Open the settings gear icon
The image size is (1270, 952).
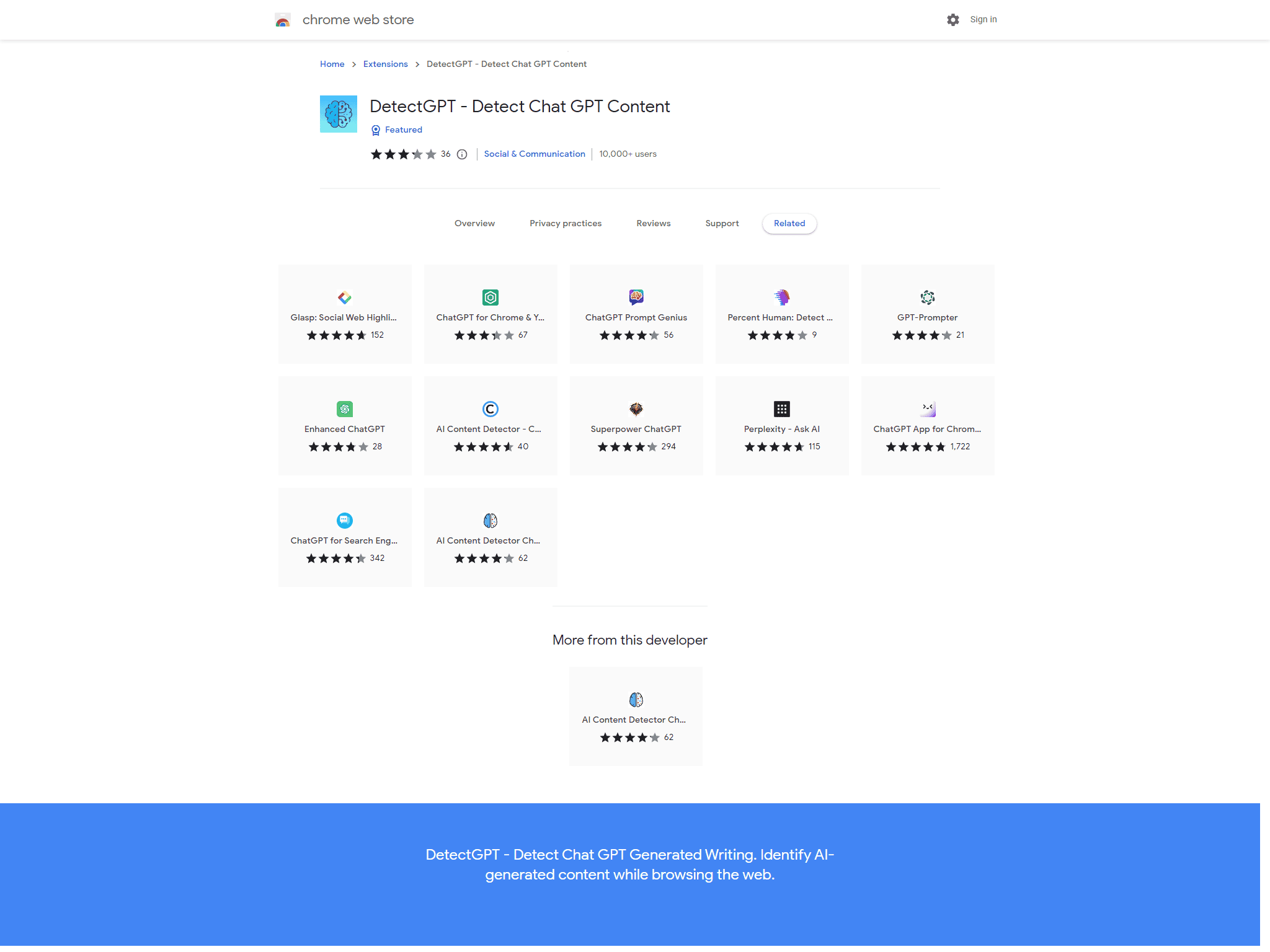pos(953,20)
